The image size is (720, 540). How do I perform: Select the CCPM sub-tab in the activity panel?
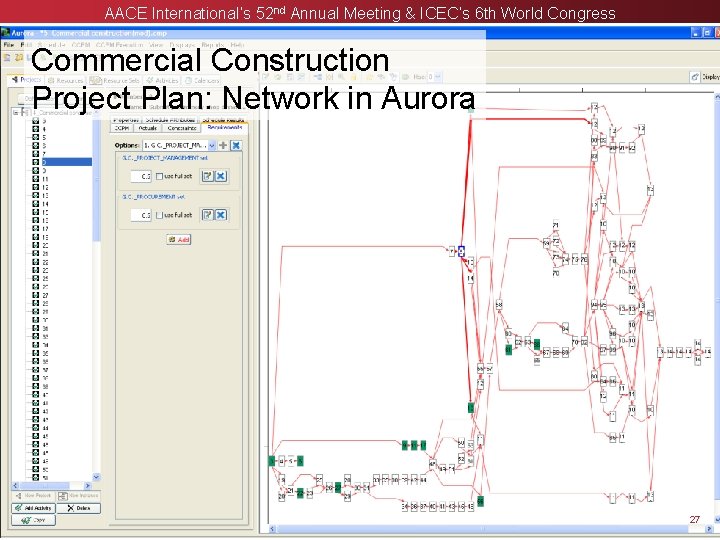coord(122,128)
